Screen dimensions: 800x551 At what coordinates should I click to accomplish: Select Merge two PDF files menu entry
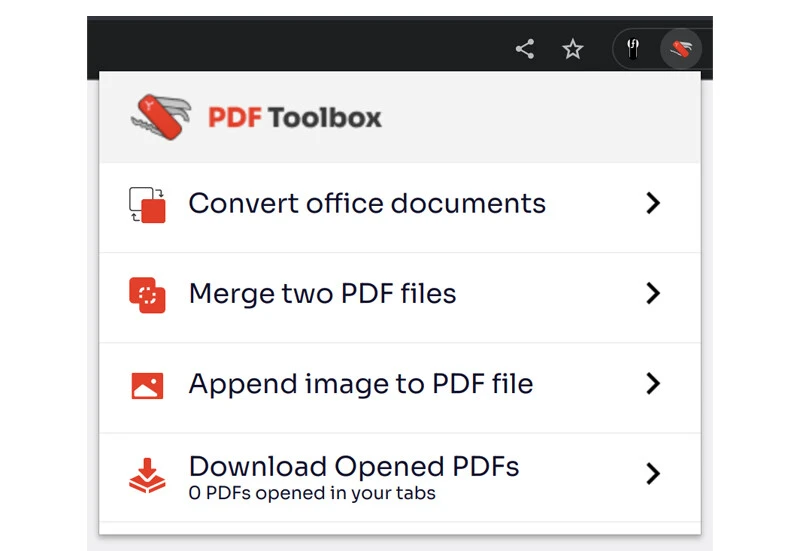[x=322, y=294]
